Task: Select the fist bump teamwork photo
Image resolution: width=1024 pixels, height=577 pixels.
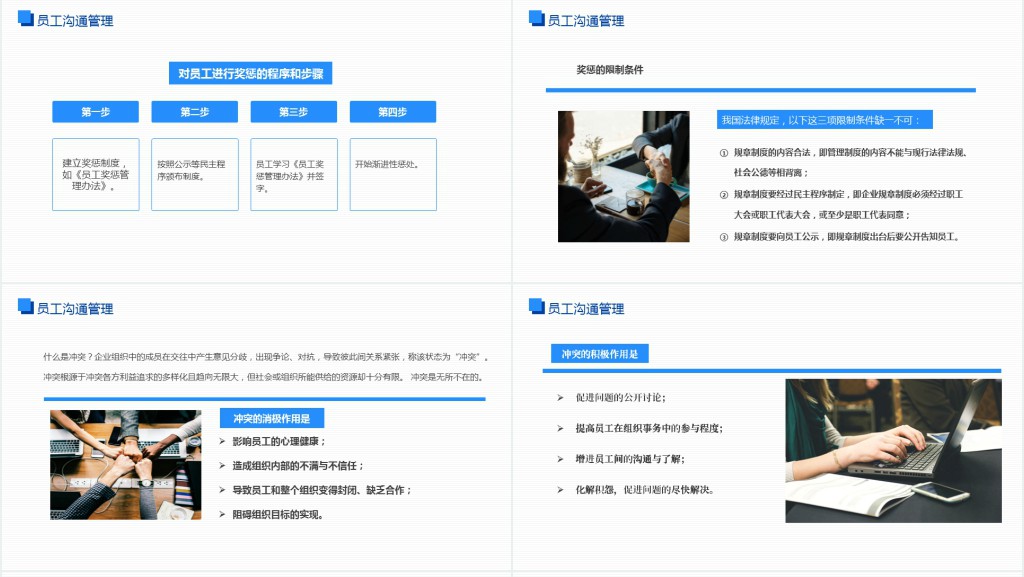Action: click(x=112, y=464)
